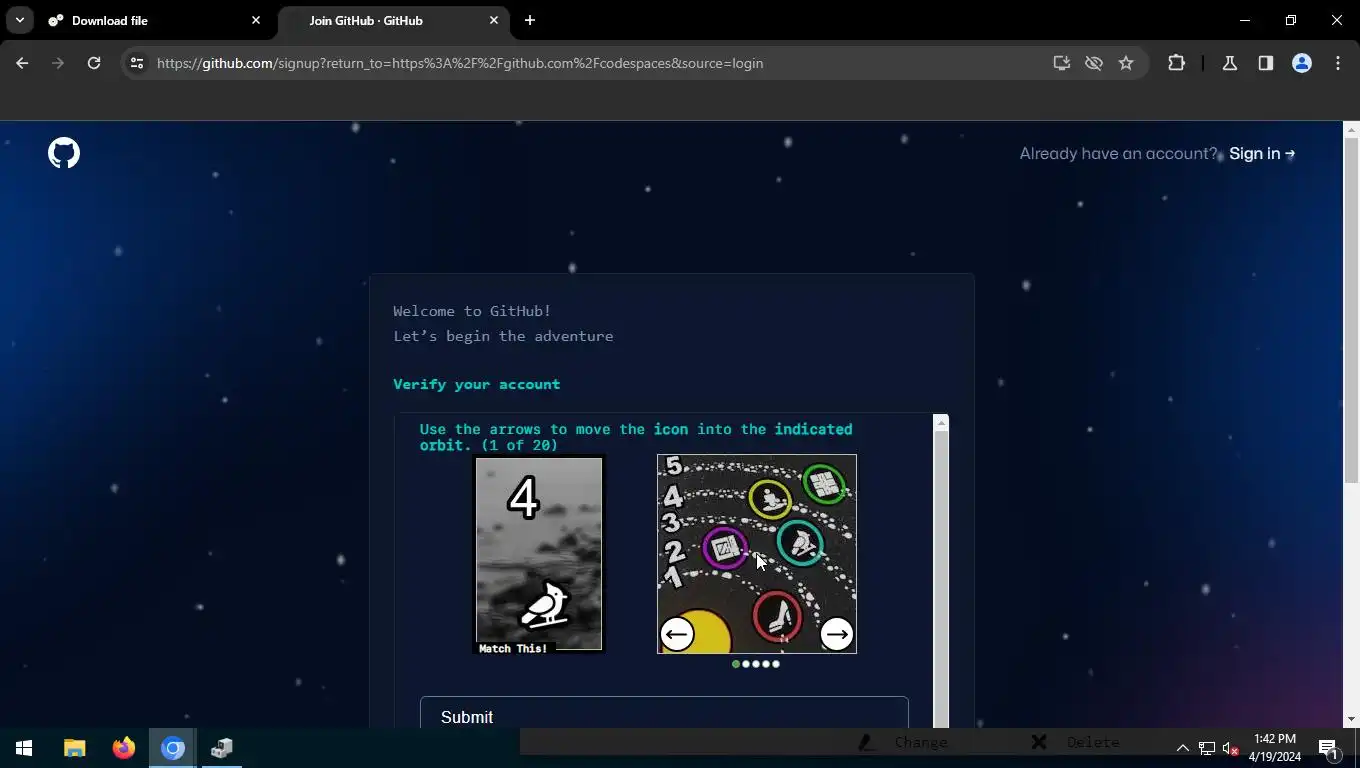
Task: Open a new browser tab
Action: pos(530,20)
